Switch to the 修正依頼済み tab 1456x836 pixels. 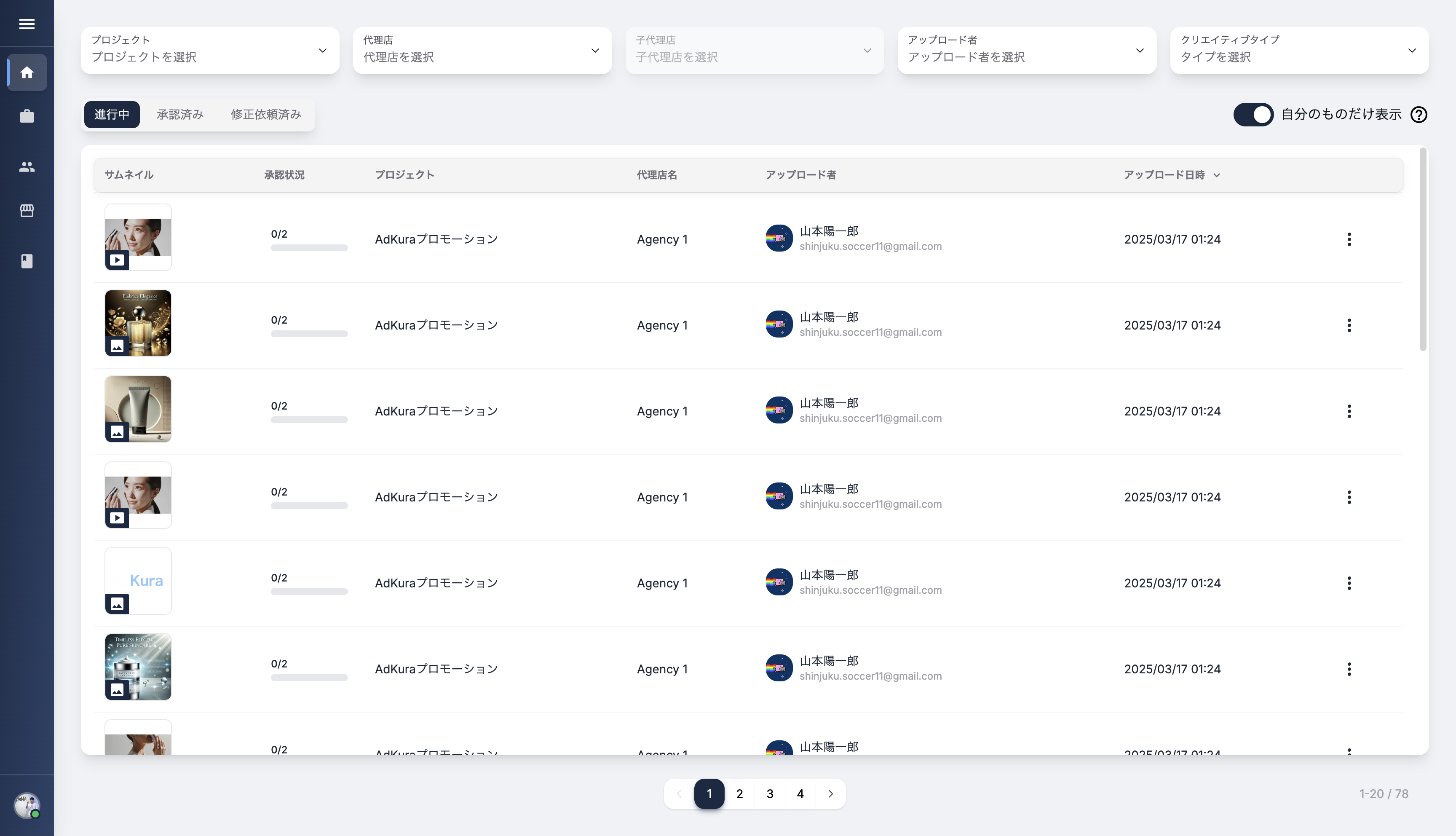point(266,115)
